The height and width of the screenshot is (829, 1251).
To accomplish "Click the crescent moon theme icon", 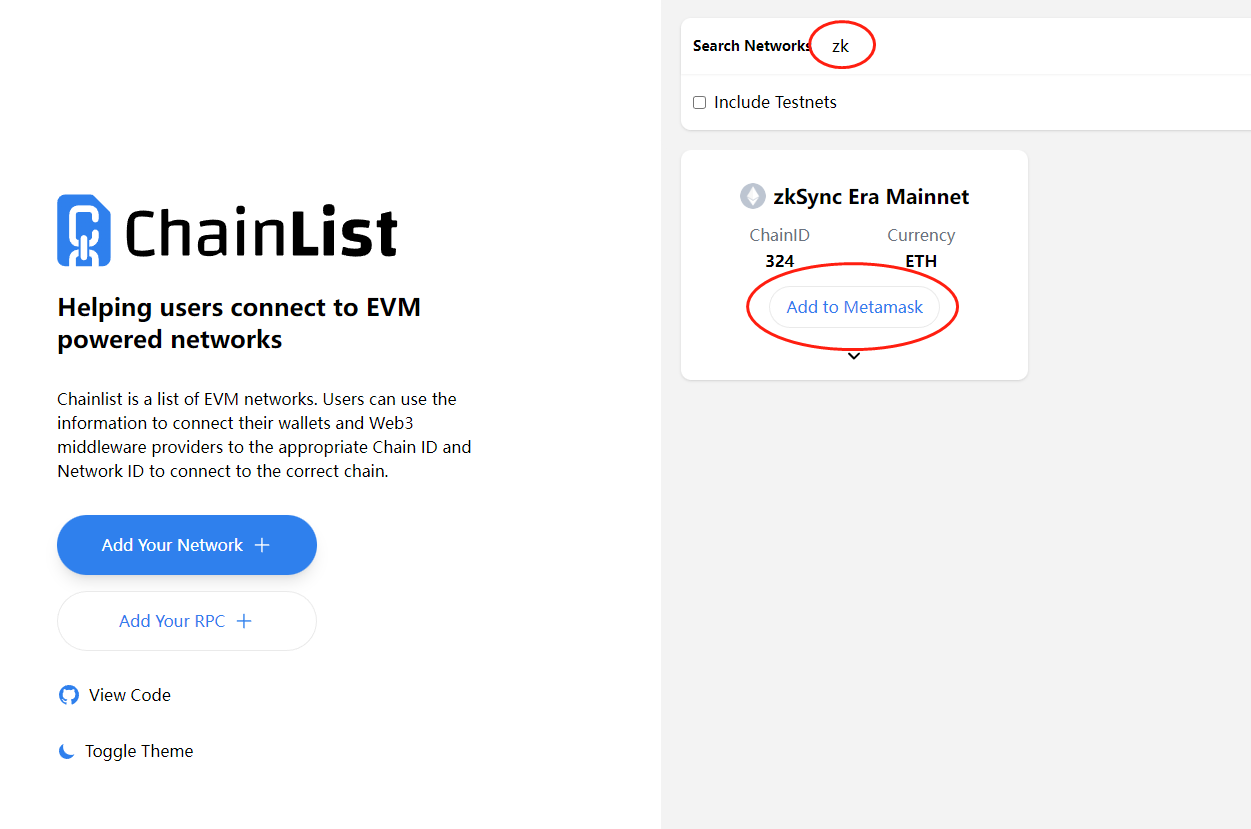I will [67, 751].
